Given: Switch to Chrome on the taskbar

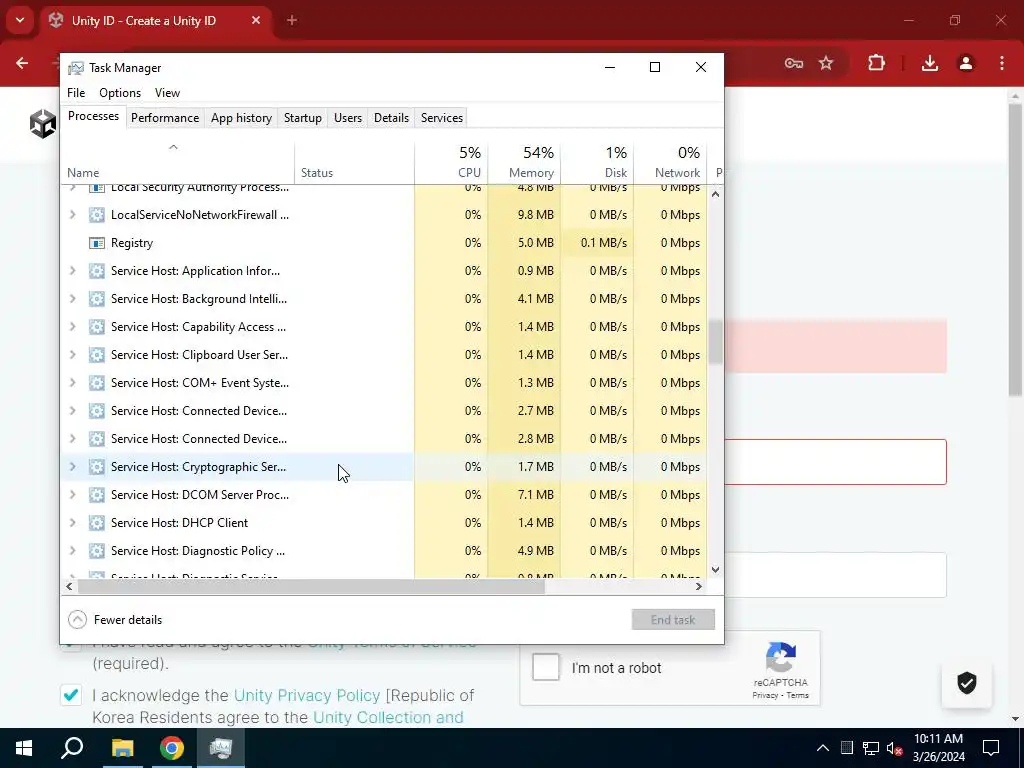Looking at the screenshot, I should [x=172, y=748].
